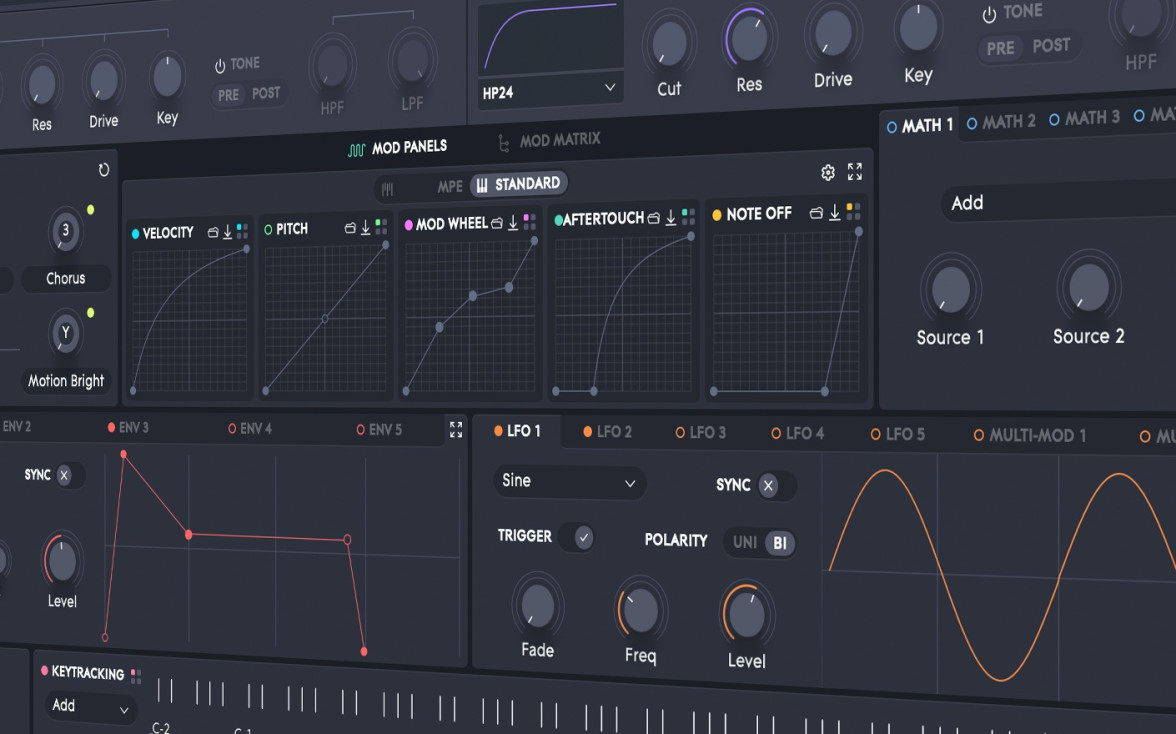The image size is (1176, 734).
Task: Switch the mode toggle to MPE
Action: click(450, 187)
